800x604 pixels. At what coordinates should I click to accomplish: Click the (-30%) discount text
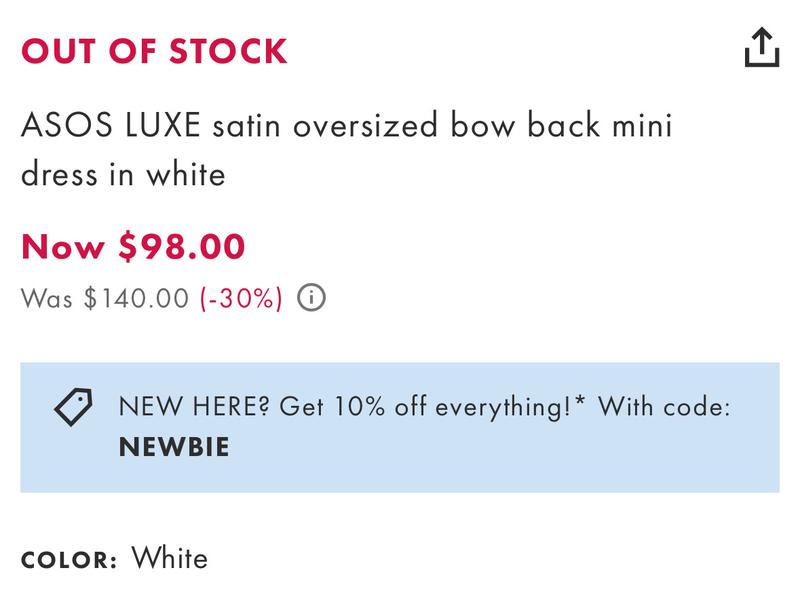(x=241, y=299)
